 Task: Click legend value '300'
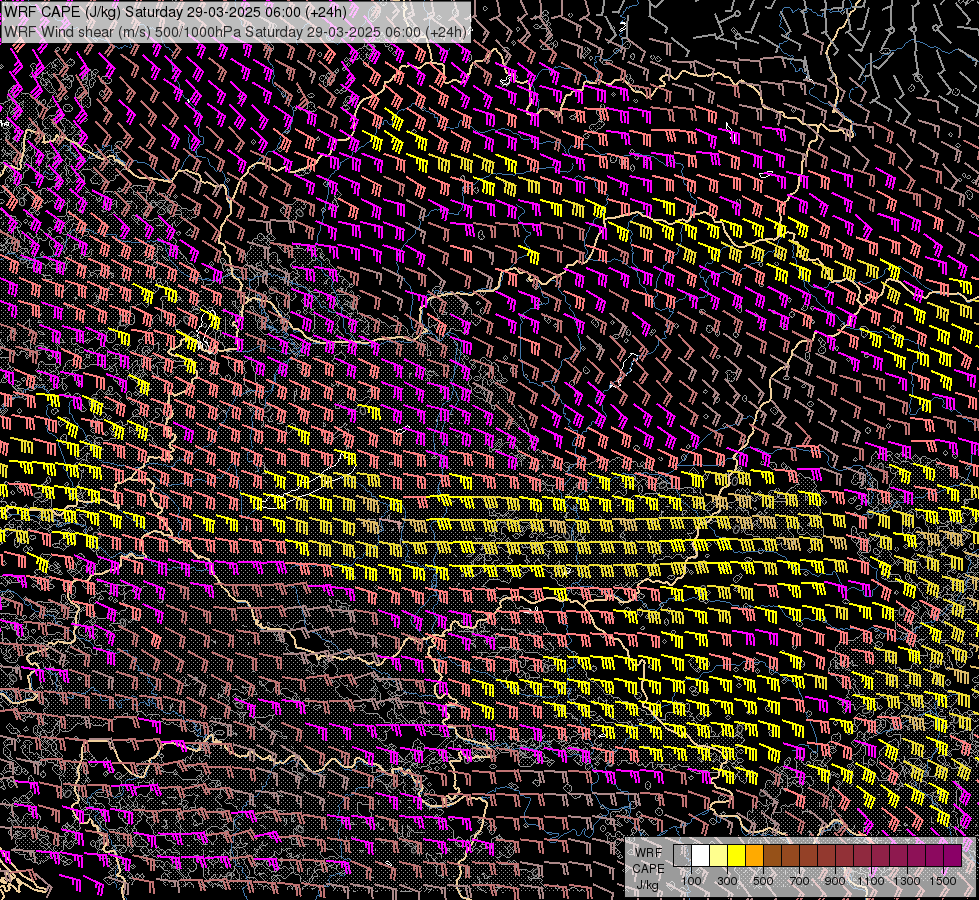tap(727, 881)
